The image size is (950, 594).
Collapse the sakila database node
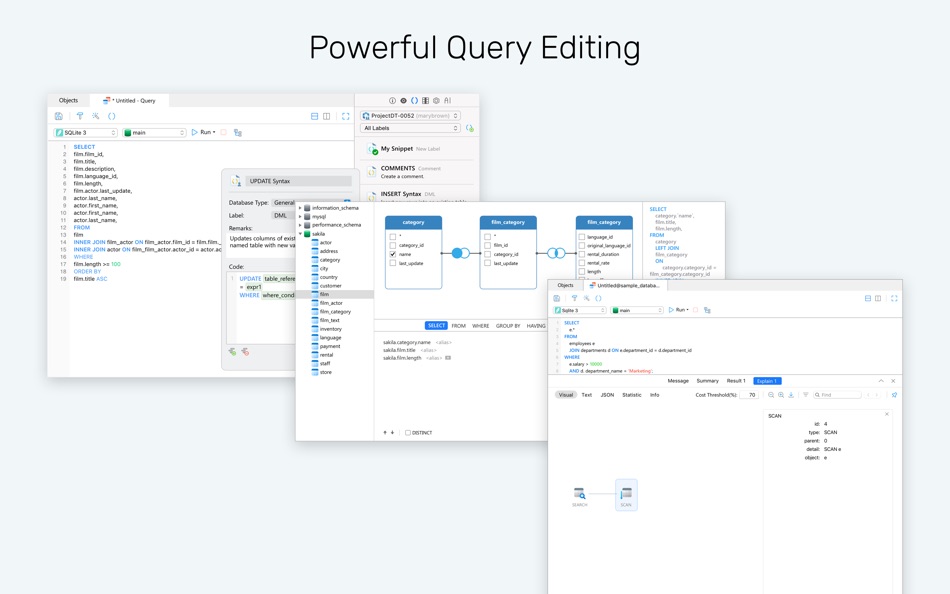300,233
